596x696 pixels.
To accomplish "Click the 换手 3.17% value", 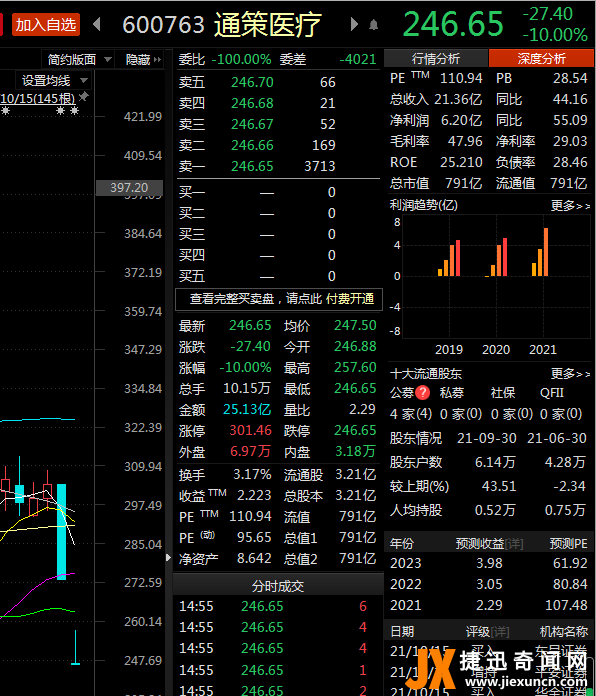I will coord(252,474).
